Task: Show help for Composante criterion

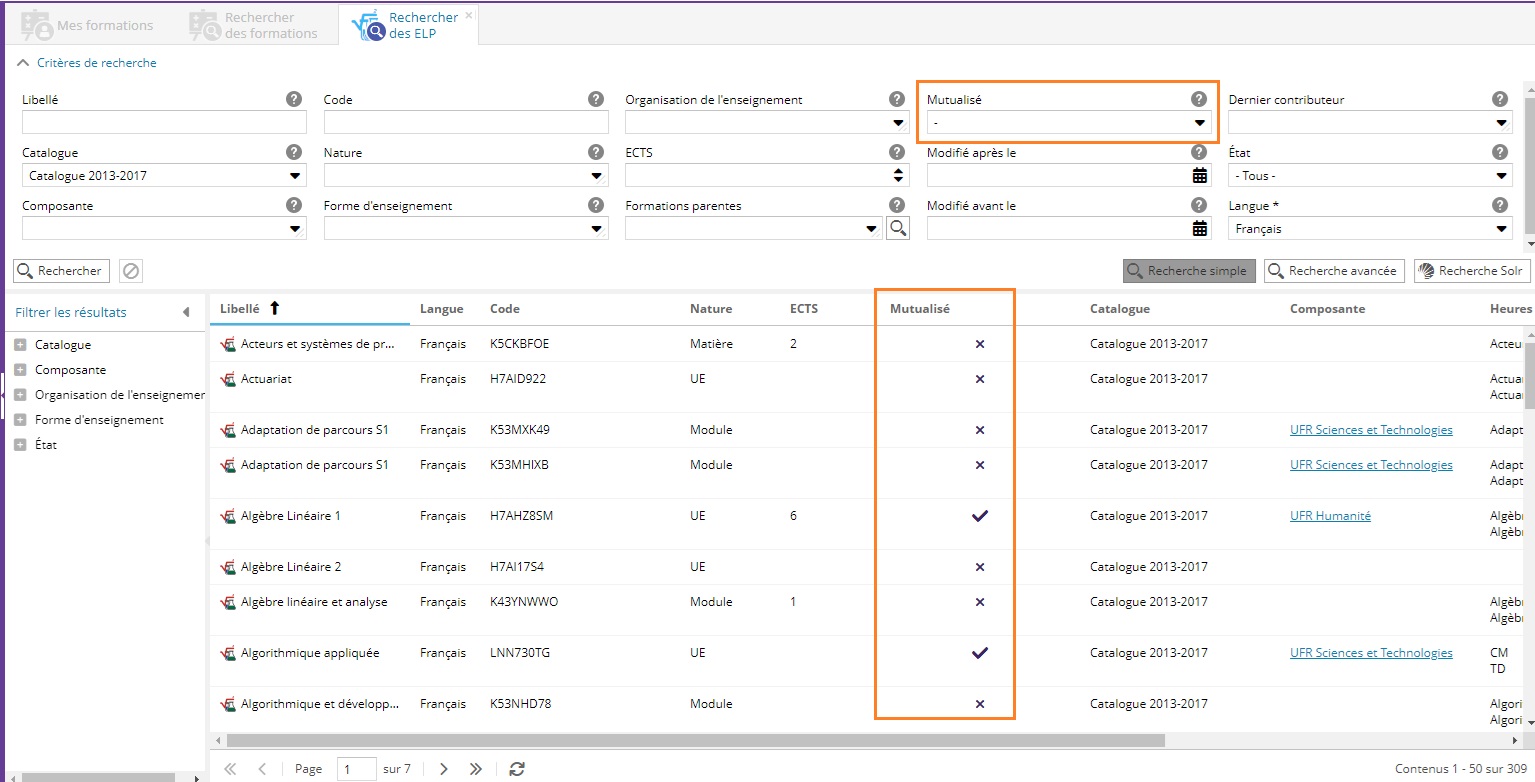Action: 294,205
